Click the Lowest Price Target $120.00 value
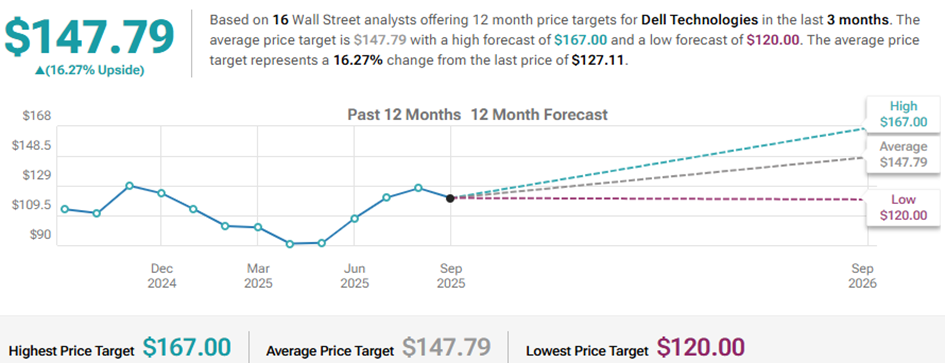 701,348
